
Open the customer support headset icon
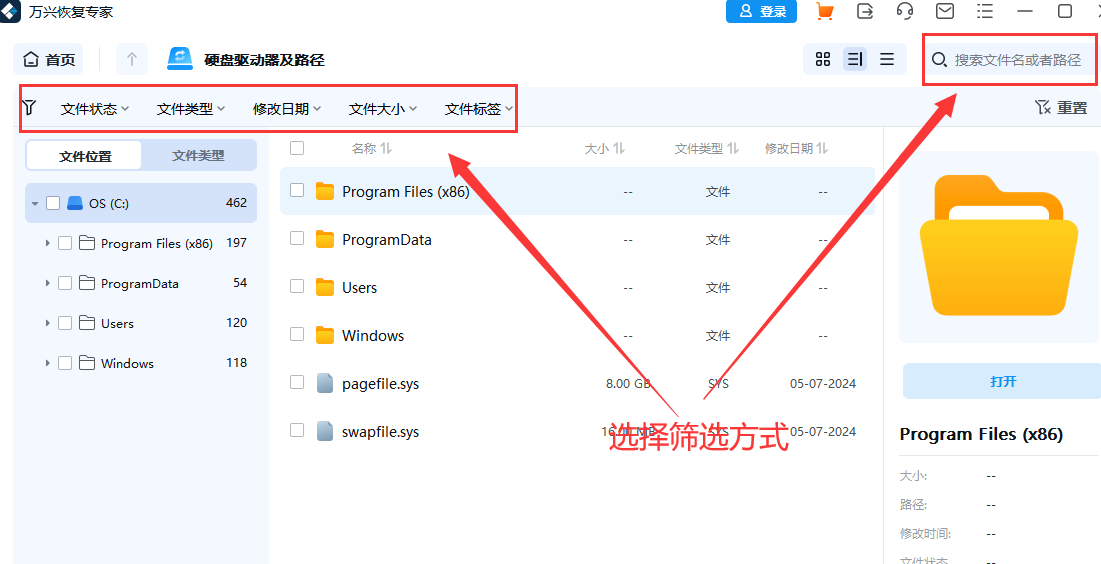coord(905,11)
